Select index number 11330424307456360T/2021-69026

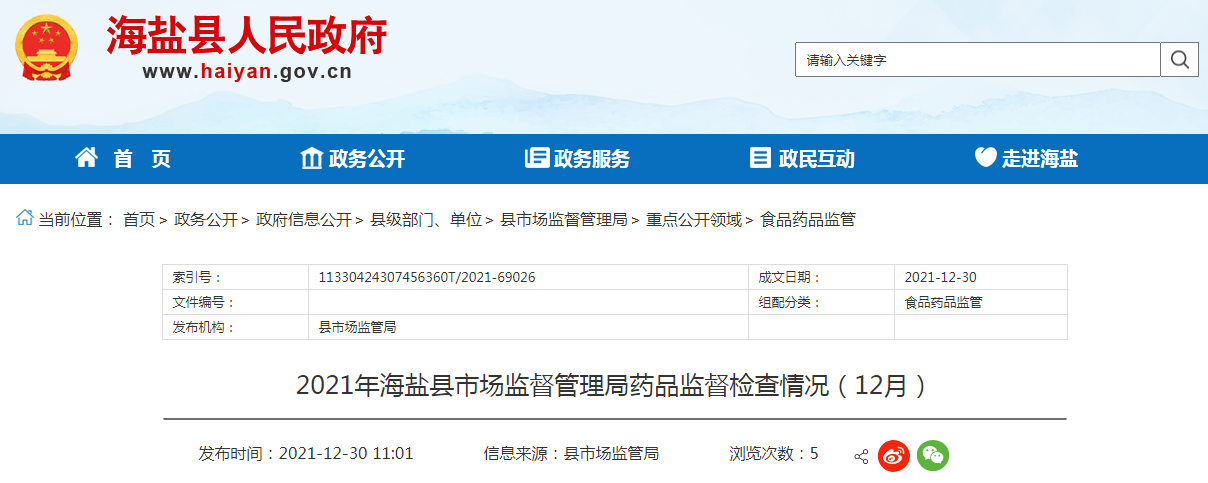point(427,277)
